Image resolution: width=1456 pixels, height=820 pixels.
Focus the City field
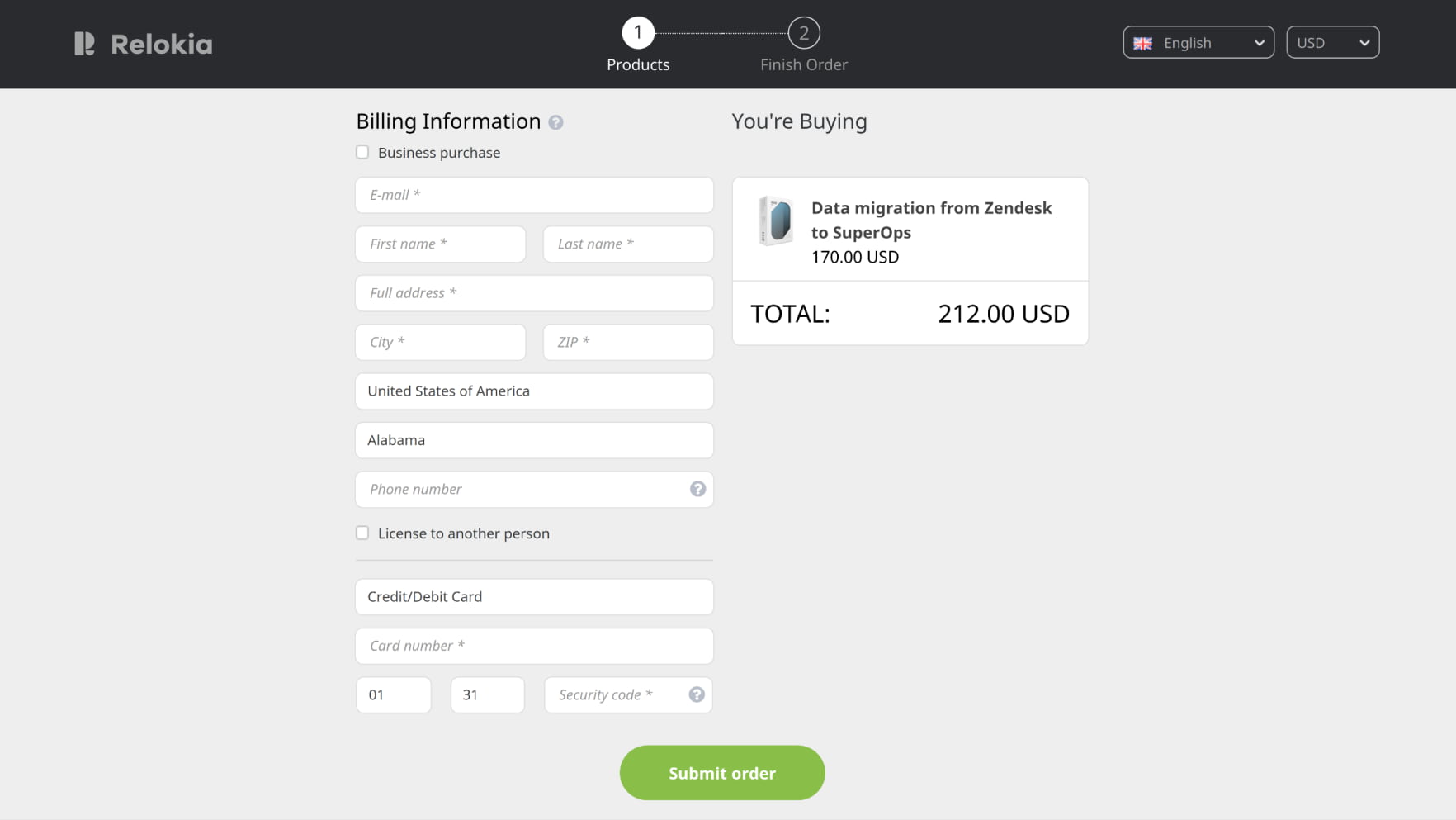(441, 342)
